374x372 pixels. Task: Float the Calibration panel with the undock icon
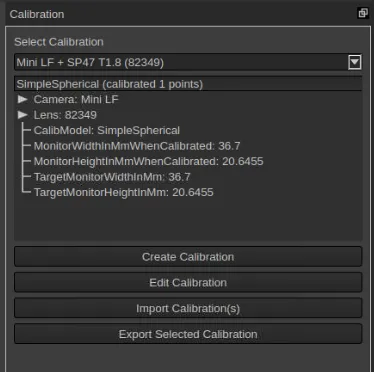tap(363, 13)
